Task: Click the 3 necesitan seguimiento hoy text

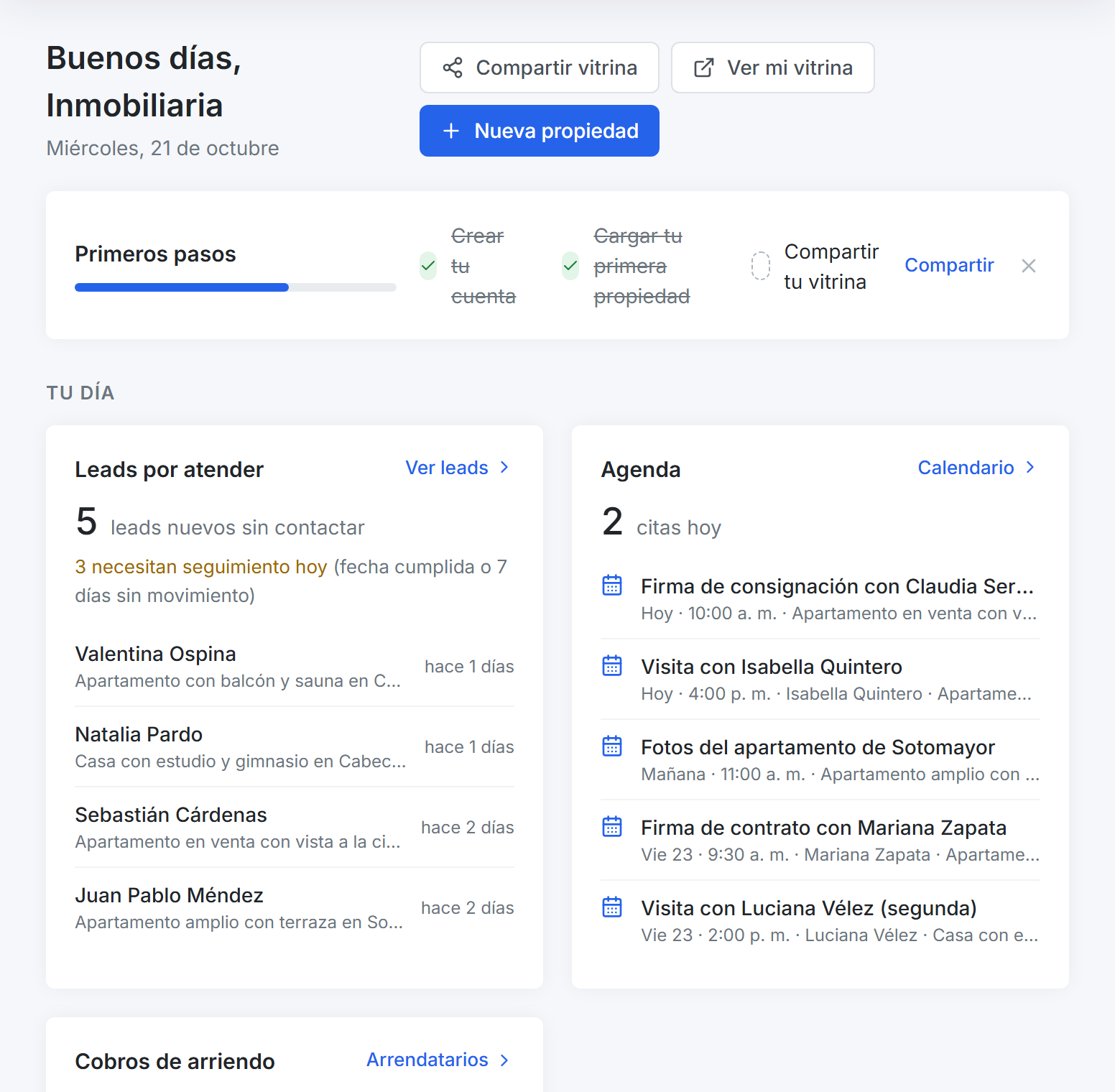Action: [x=201, y=567]
